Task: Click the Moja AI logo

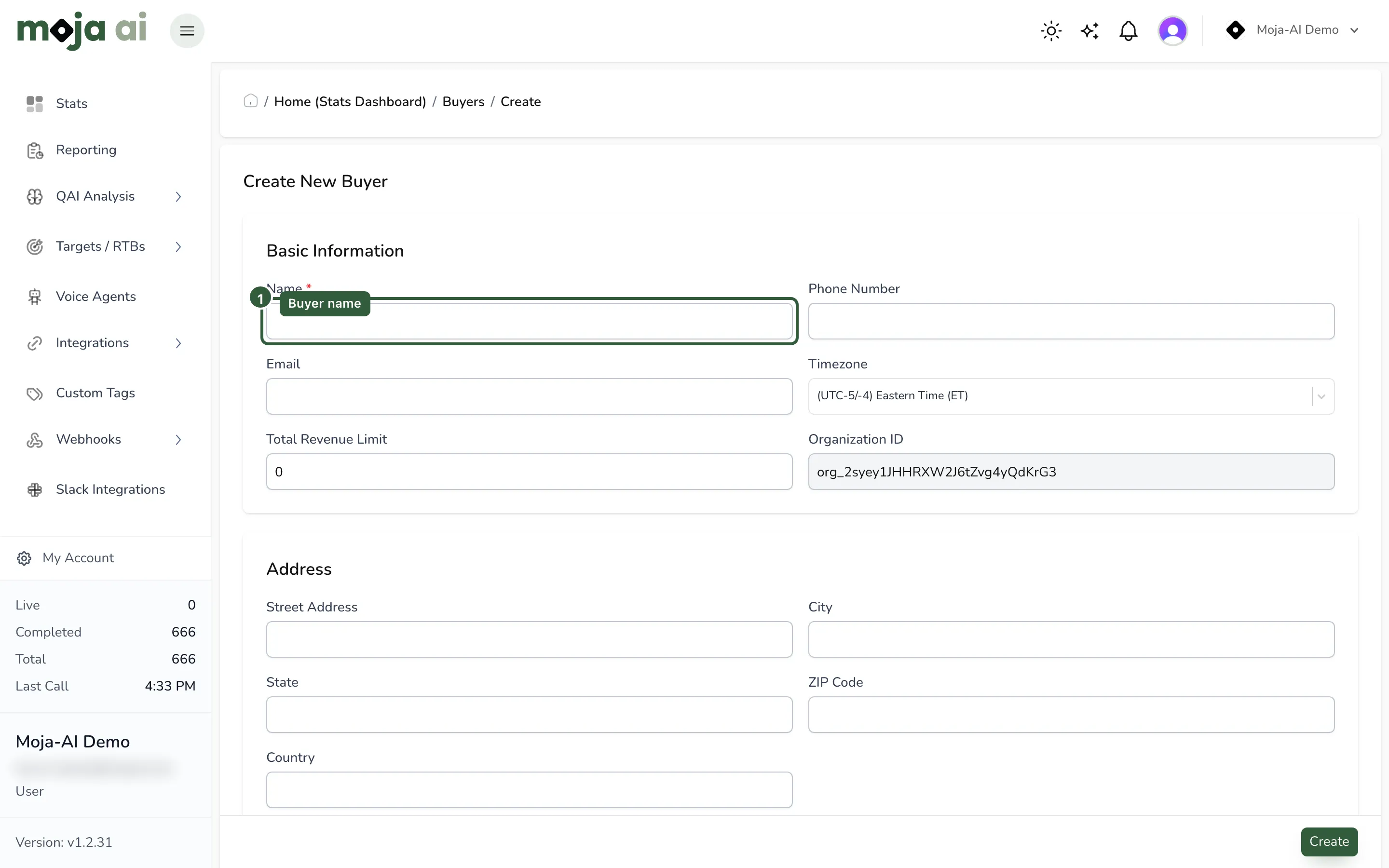Action: point(82,30)
